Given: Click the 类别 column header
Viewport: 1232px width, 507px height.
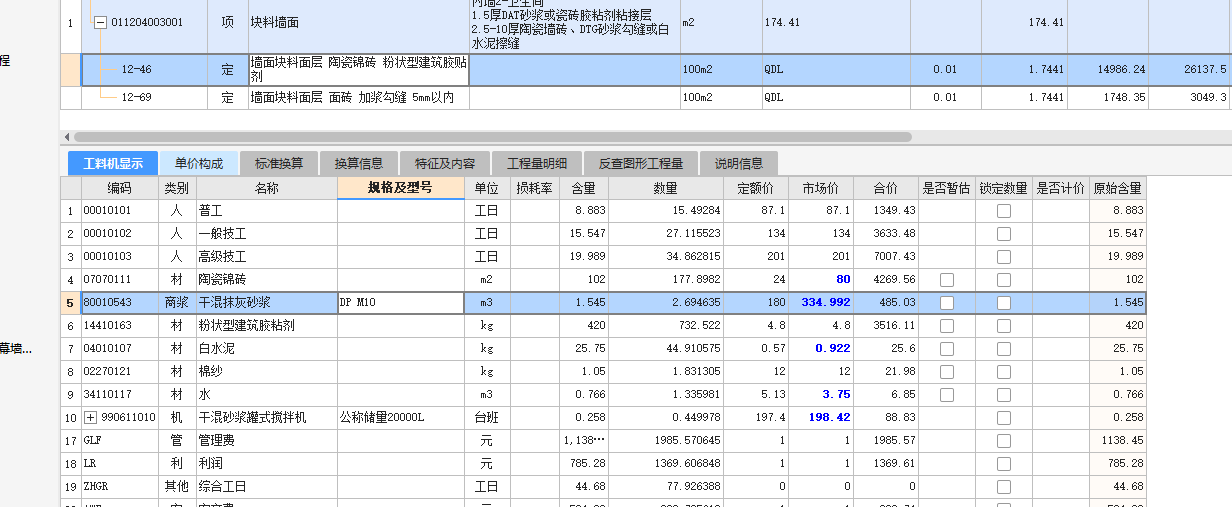Looking at the screenshot, I should (177, 188).
